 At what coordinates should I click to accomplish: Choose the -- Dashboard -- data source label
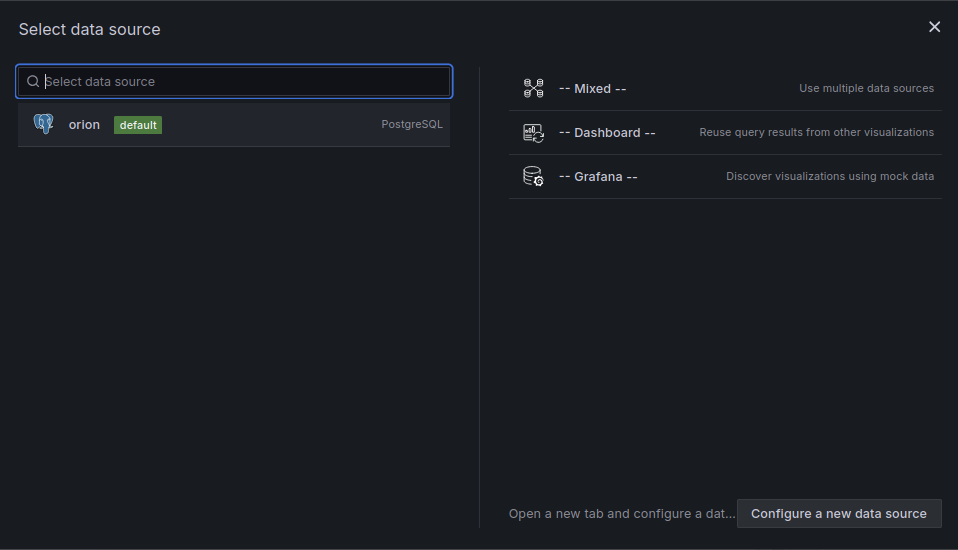coord(607,133)
